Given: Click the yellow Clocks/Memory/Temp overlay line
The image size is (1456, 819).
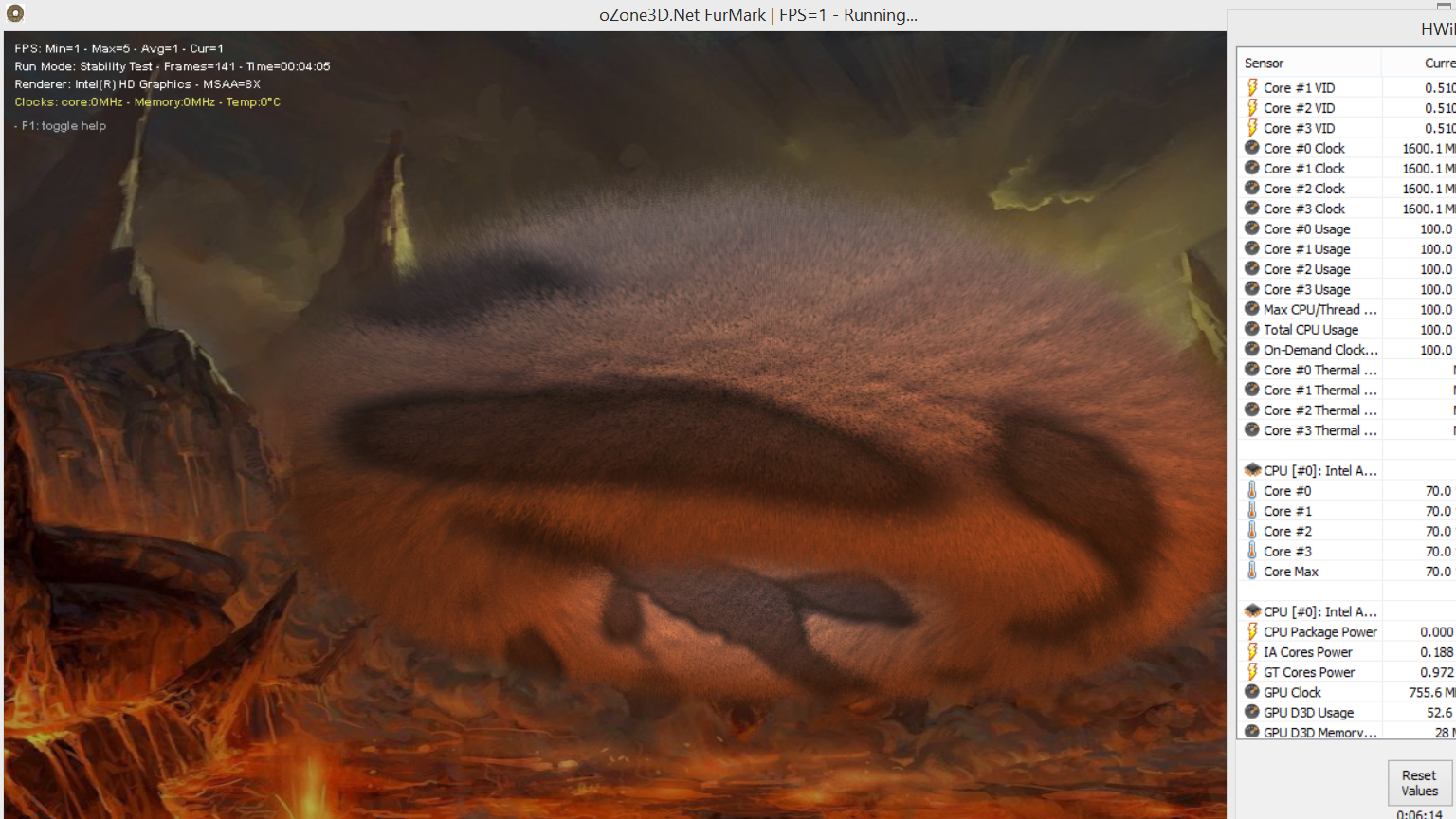Looking at the screenshot, I should (147, 101).
